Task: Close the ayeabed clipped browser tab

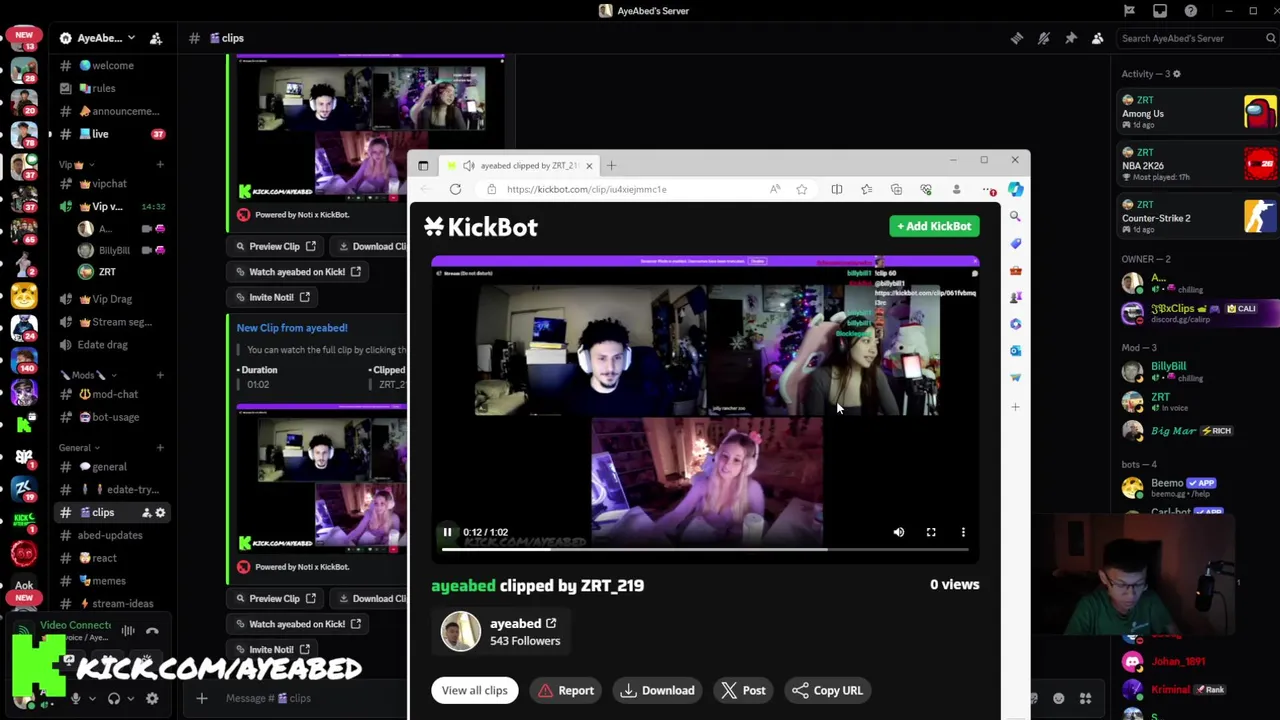Action: tap(589, 165)
